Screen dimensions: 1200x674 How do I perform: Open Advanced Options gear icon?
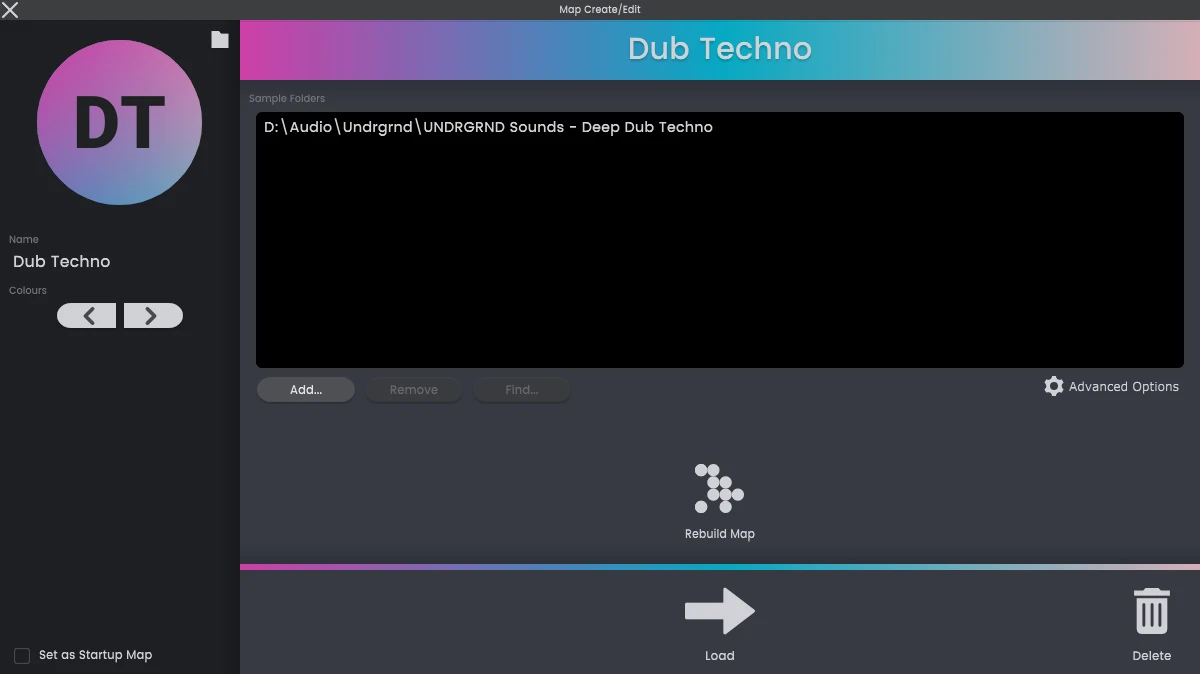(1053, 386)
